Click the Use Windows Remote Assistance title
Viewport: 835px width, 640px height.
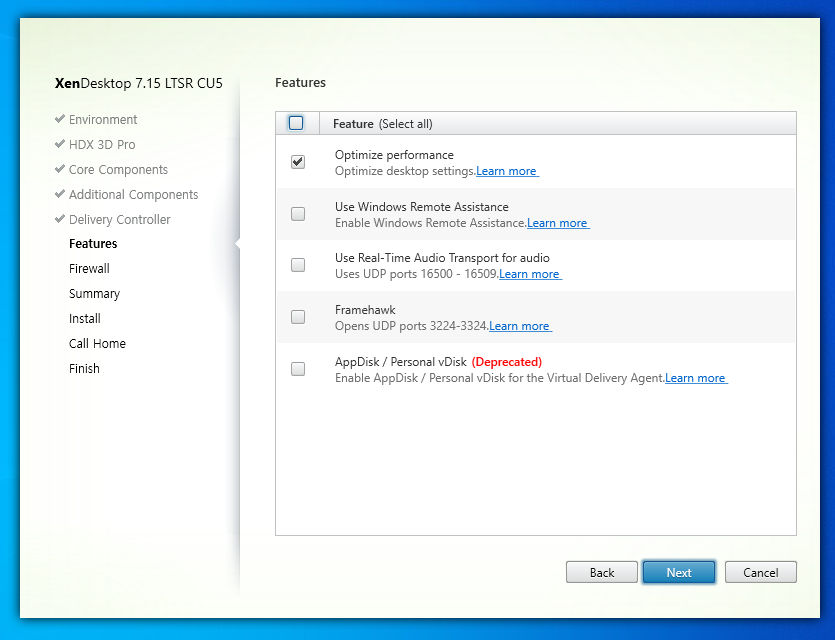point(422,207)
